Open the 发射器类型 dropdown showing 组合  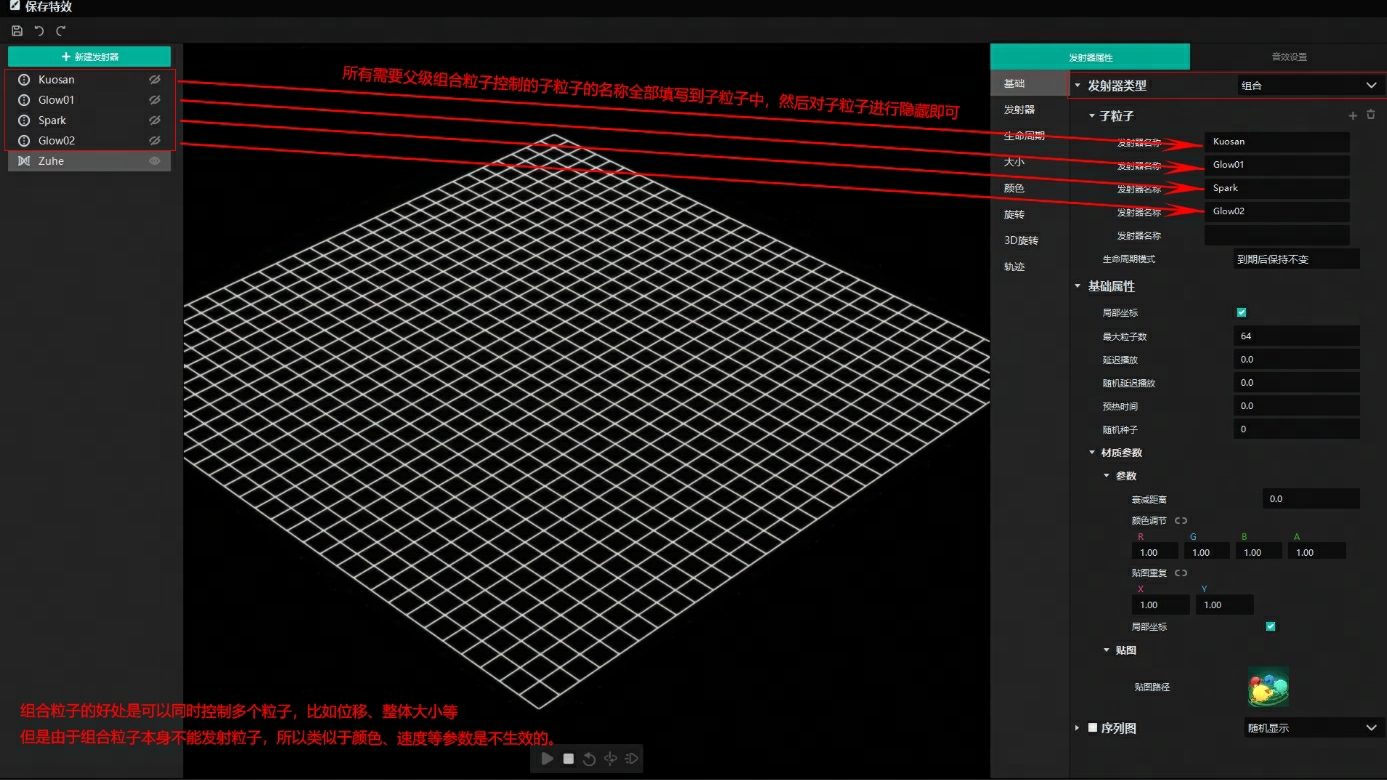click(1310, 86)
